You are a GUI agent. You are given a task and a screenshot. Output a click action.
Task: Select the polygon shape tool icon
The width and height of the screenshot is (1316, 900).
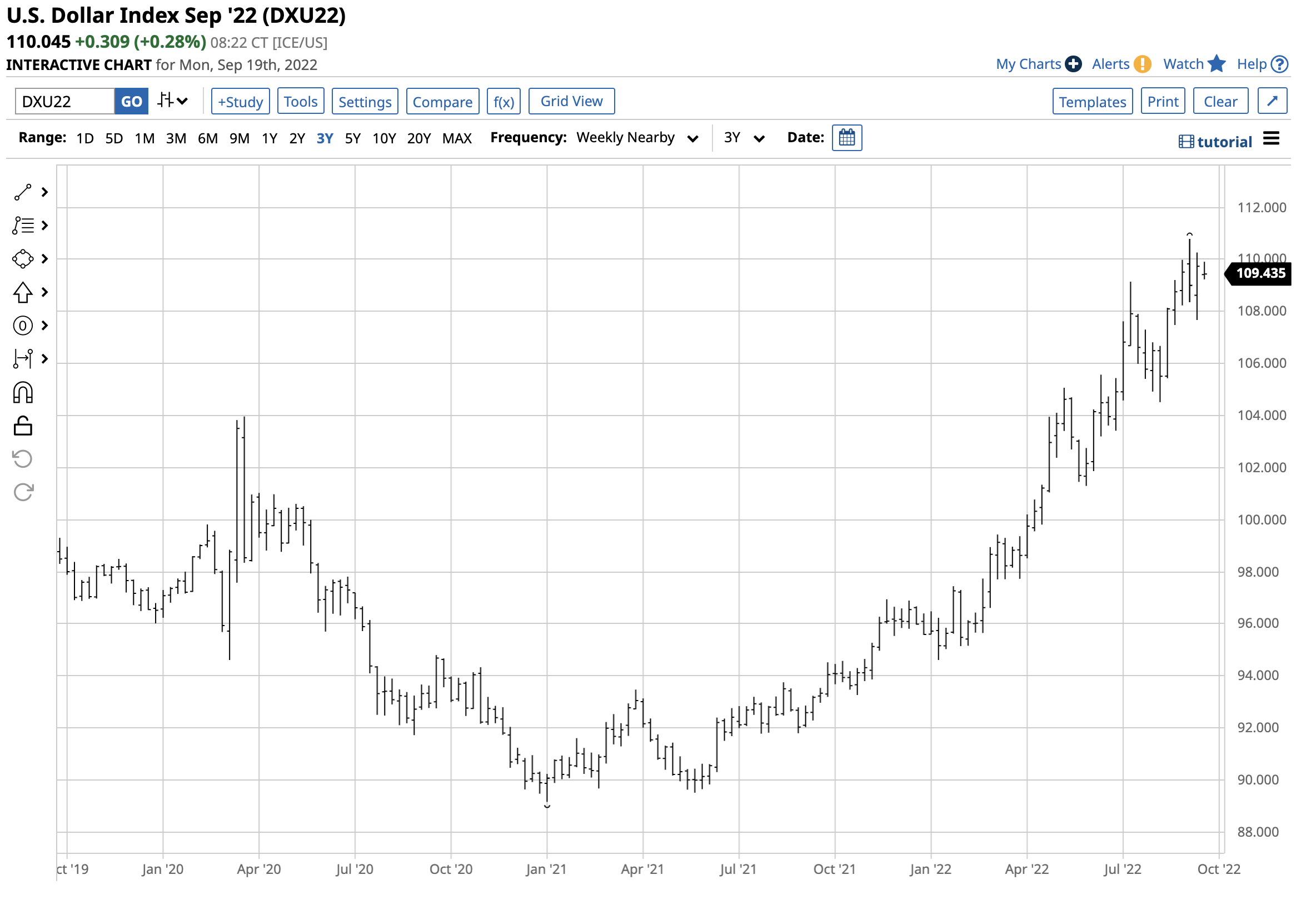(23, 260)
